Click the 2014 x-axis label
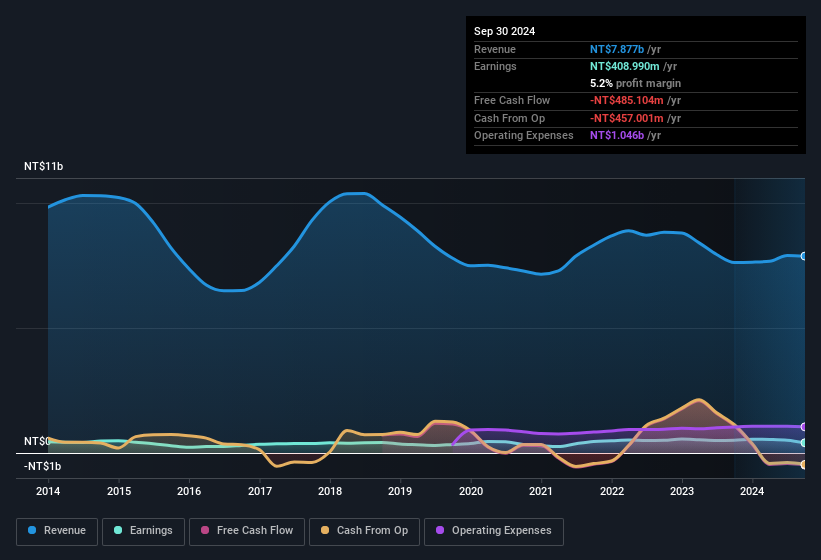The image size is (821, 560). pos(48,491)
